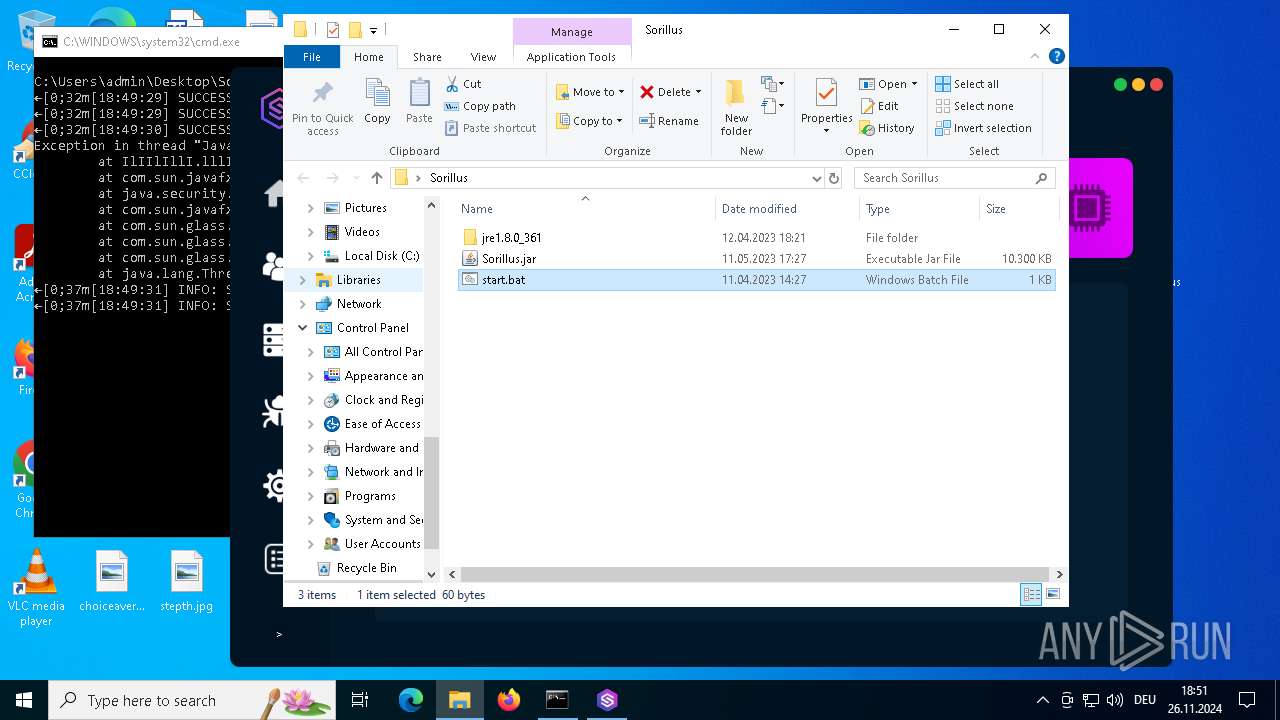Click the Up one level arrow

376,178
